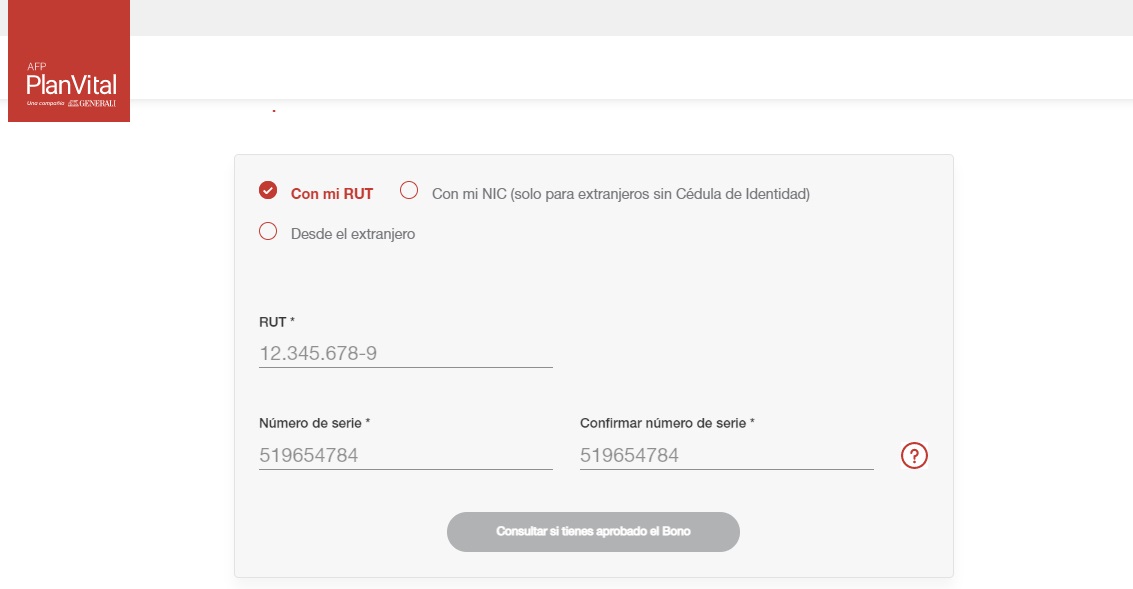Focus the 'Confirmar número de serie' input
Image resolution: width=1133 pixels, height=589 pixels.
point(726,456)
